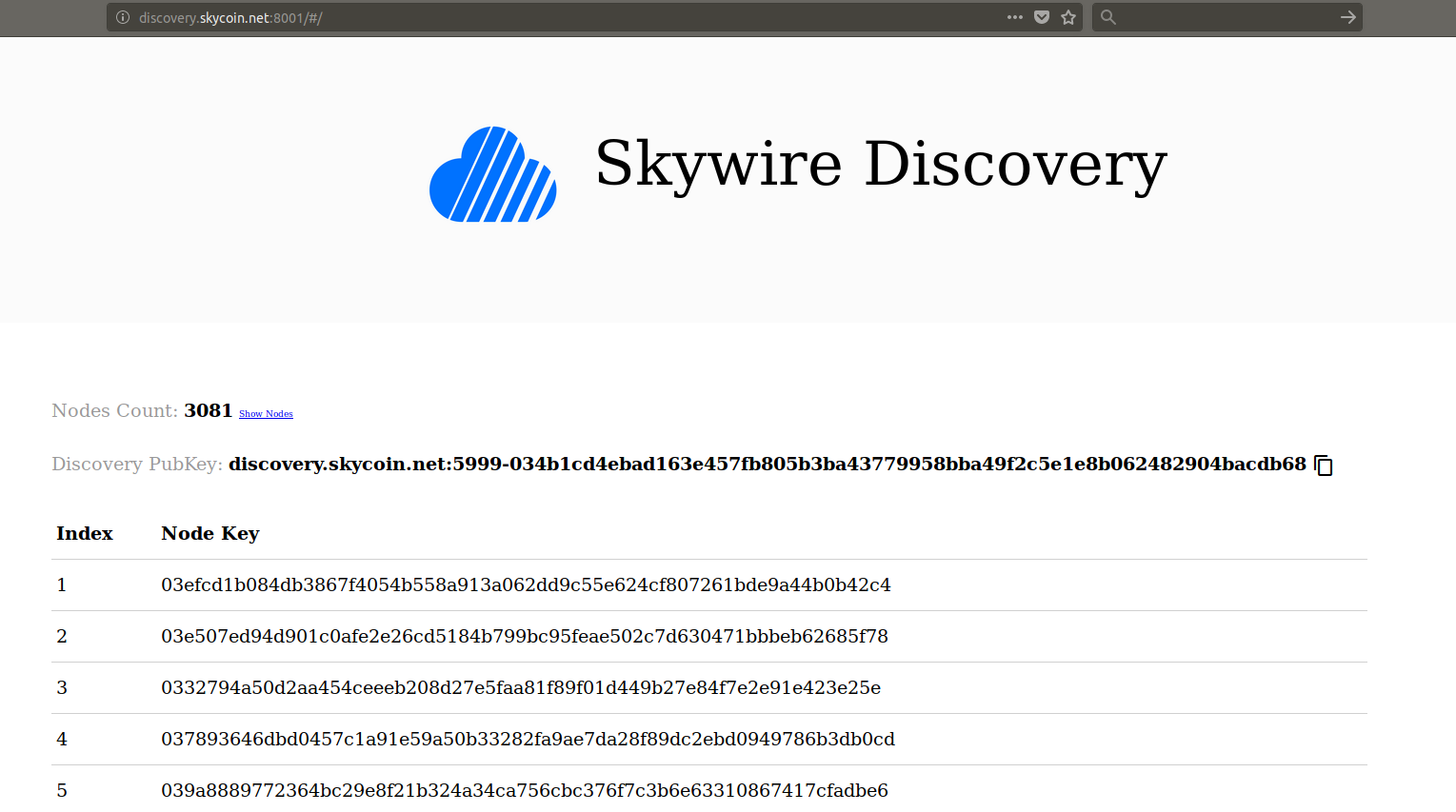The height and width of the screenshot is (812, 1456).
Task: Focus the browser search field
Action: click(x=1227, y=17)
